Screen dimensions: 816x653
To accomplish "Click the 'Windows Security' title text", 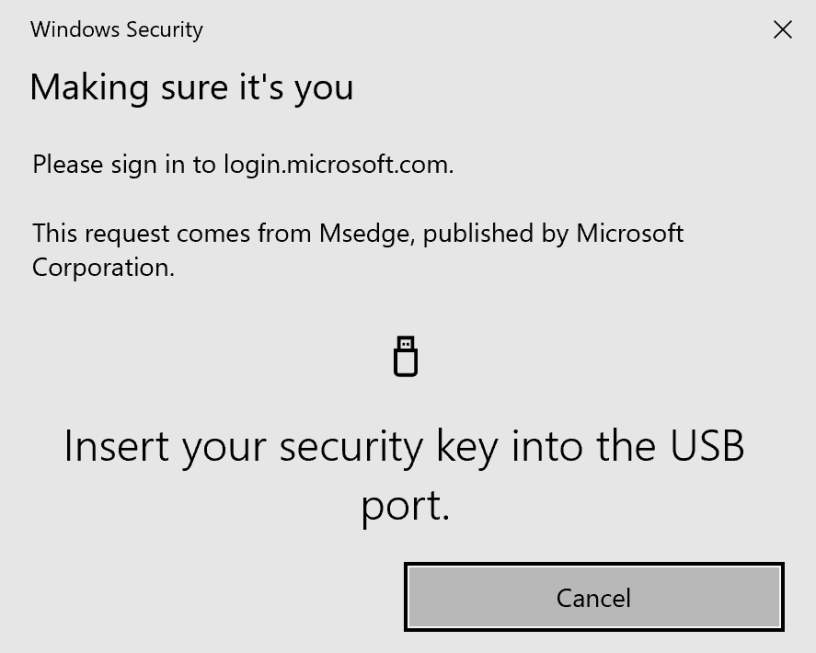I will (x=116, y=30).
